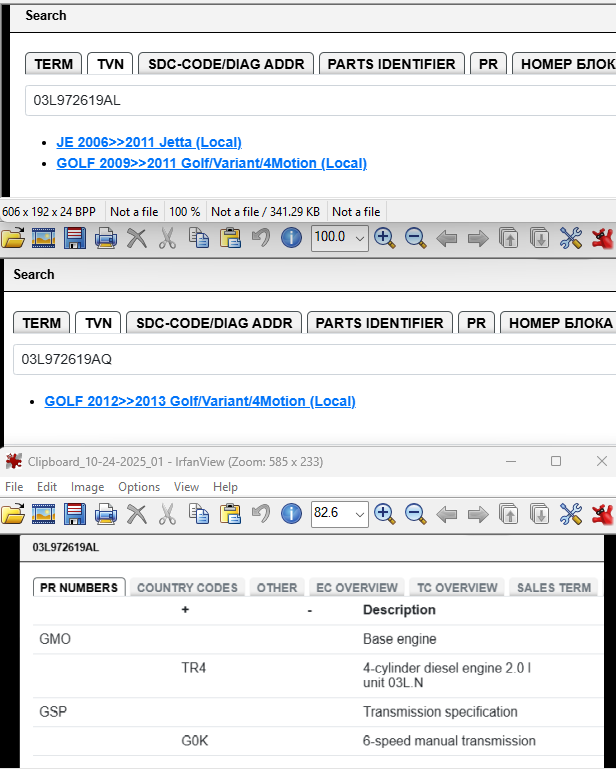Select the GMO row label

pos(55,639)
